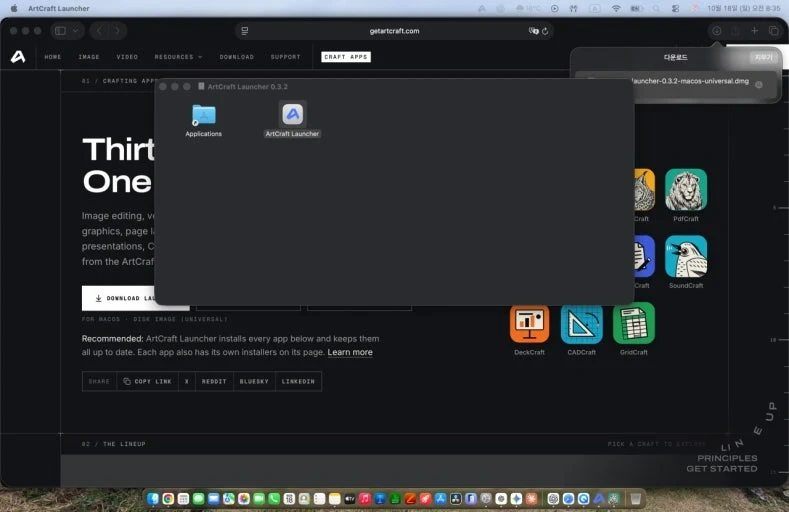Click the ArtCraft logo in the site header

[18, 57]
